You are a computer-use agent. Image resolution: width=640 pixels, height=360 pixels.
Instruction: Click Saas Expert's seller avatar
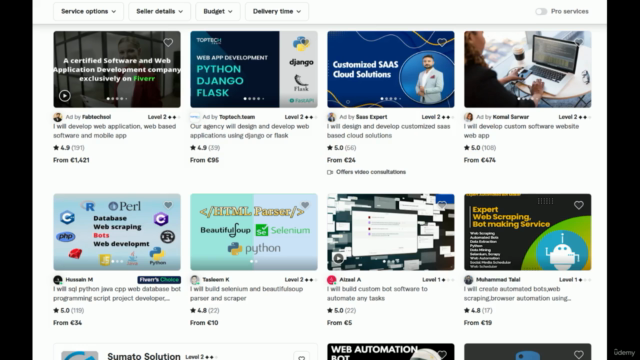pyautogui.click(x=332, y=117)
